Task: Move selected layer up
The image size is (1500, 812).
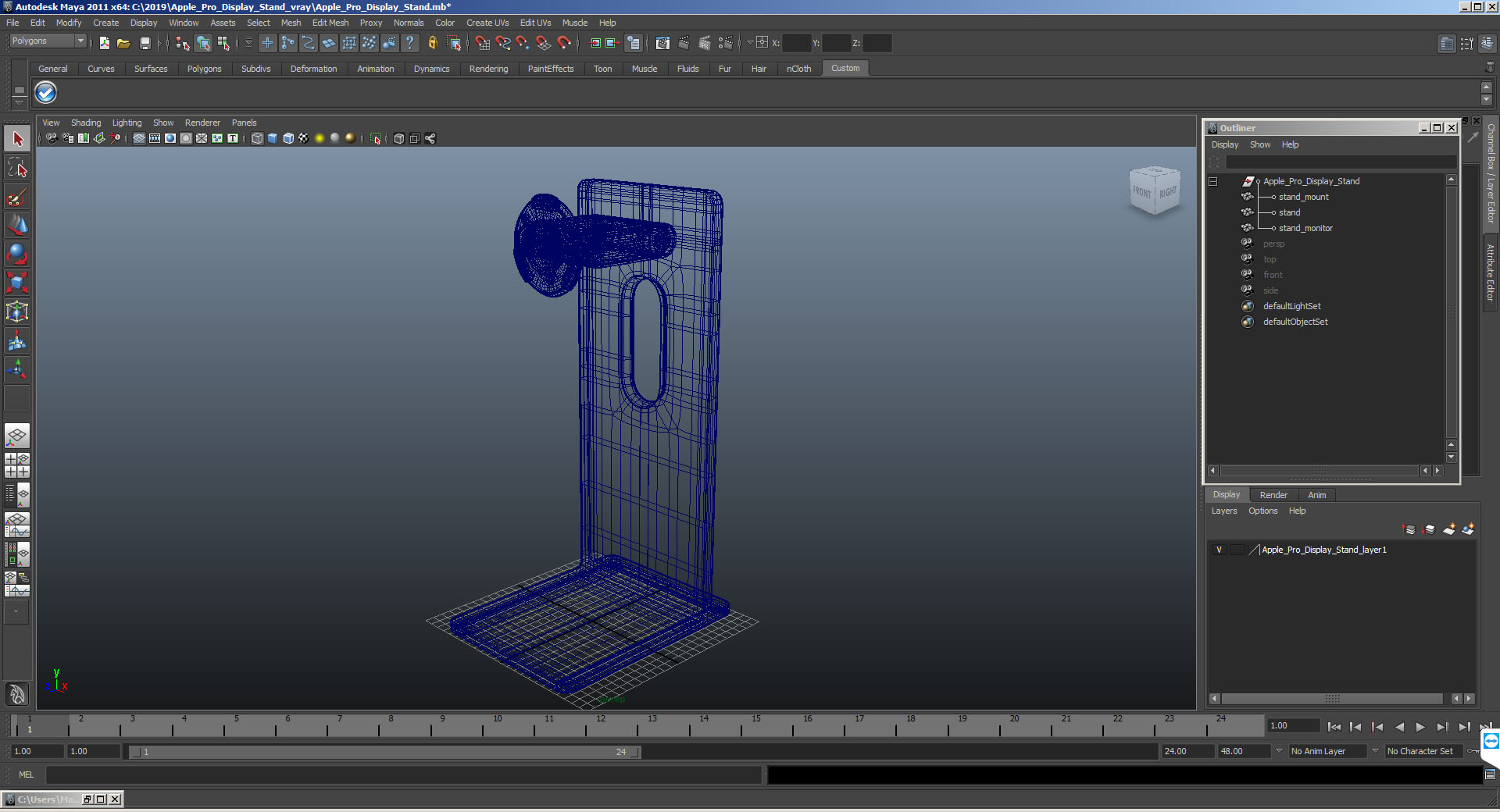Action: click(x=1409, y=529)
